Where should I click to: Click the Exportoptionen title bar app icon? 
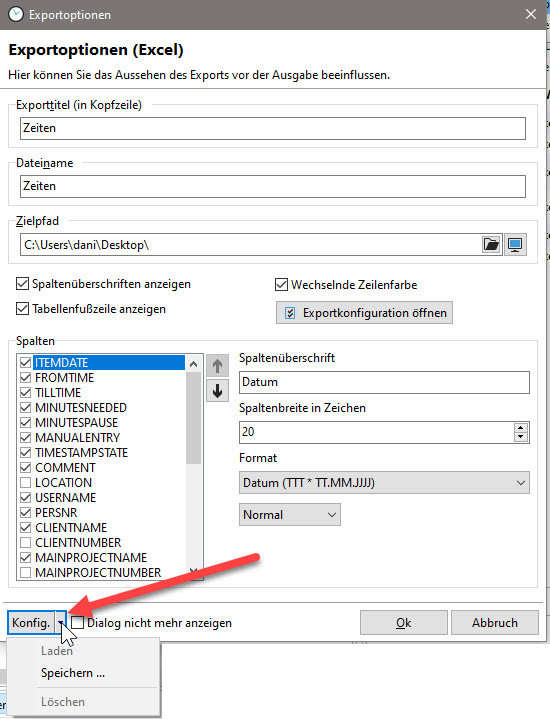tap(16, 15)
